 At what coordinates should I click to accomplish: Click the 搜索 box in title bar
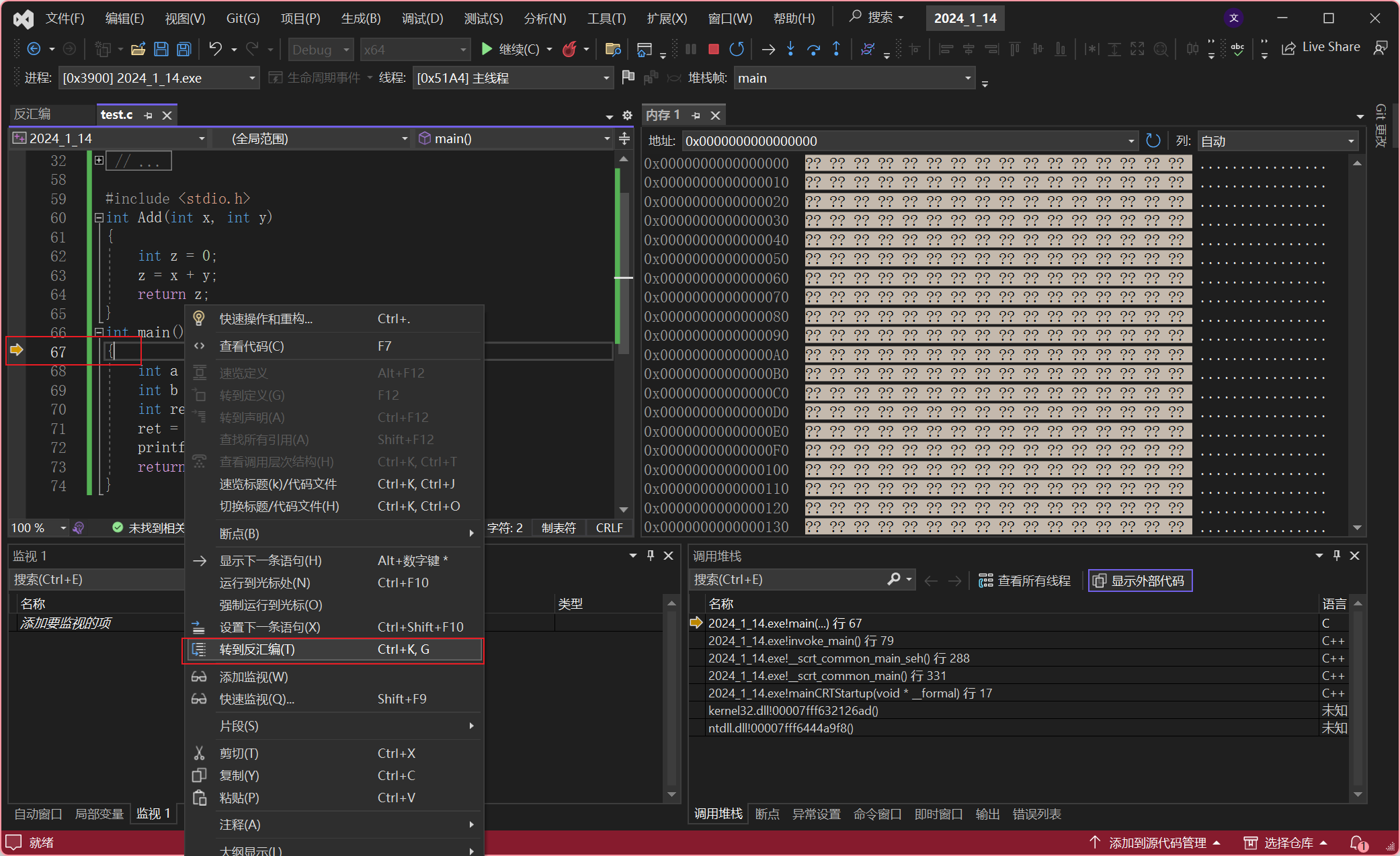(x=876, y=17)
